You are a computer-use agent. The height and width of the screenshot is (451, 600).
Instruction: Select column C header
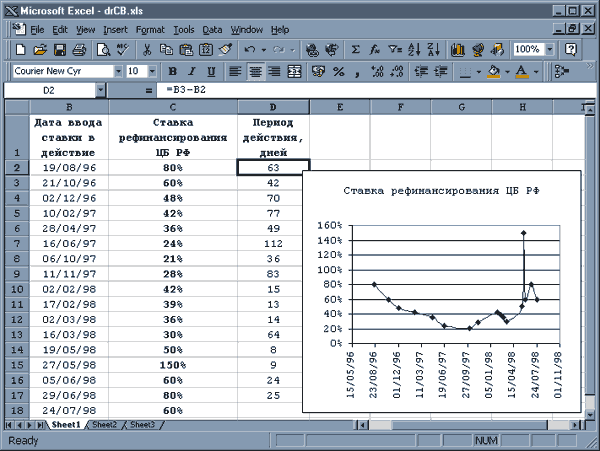click(173, 107)
